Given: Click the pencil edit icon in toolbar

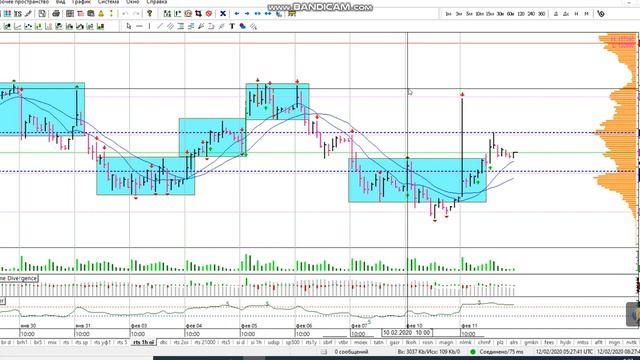Looking at the screenshot, I should 28,13.
